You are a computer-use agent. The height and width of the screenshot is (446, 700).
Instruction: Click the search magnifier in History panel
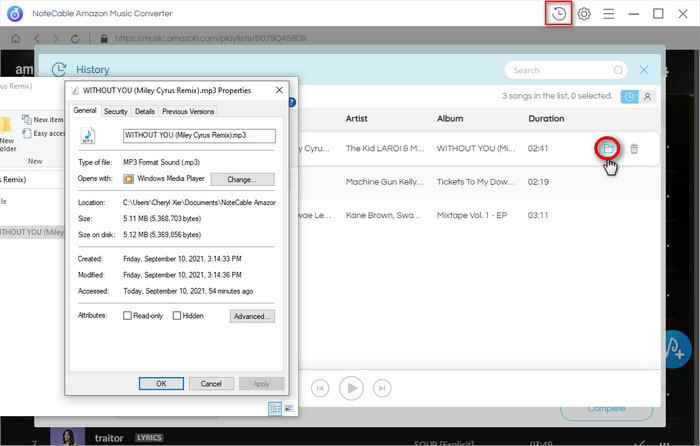(x=618, y=70)
